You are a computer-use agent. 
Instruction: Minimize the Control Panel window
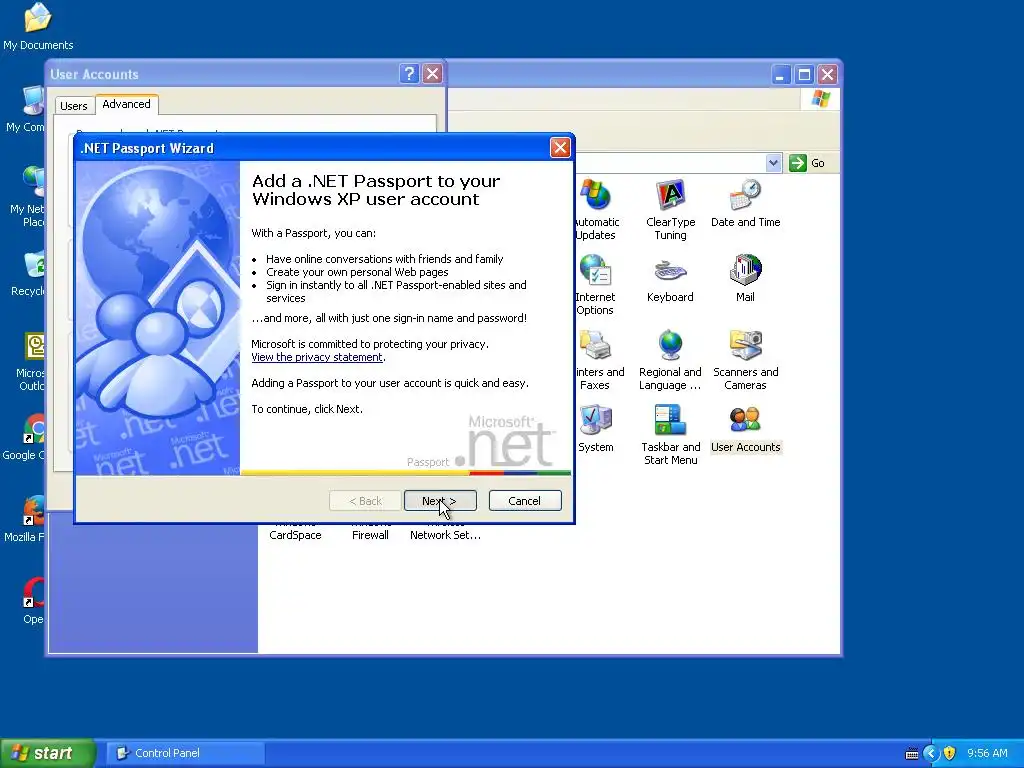780,74
